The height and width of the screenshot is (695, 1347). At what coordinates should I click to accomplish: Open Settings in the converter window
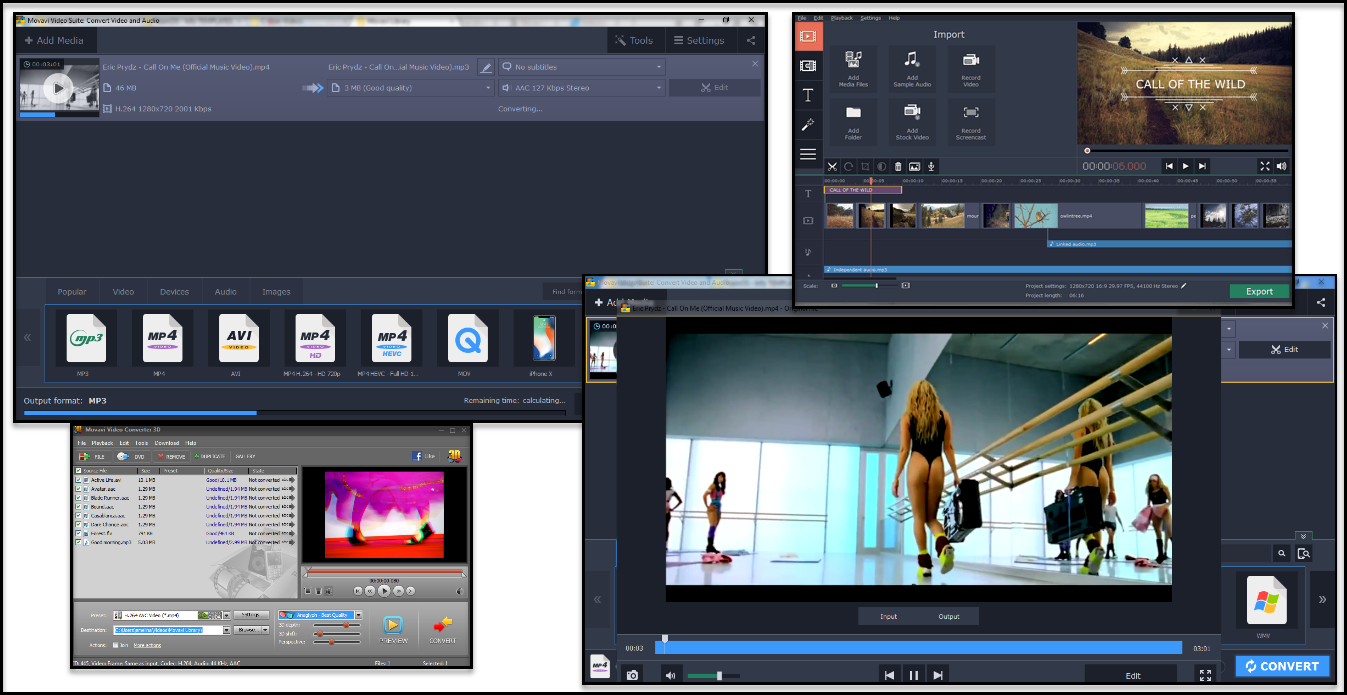(x=699, y=41)
